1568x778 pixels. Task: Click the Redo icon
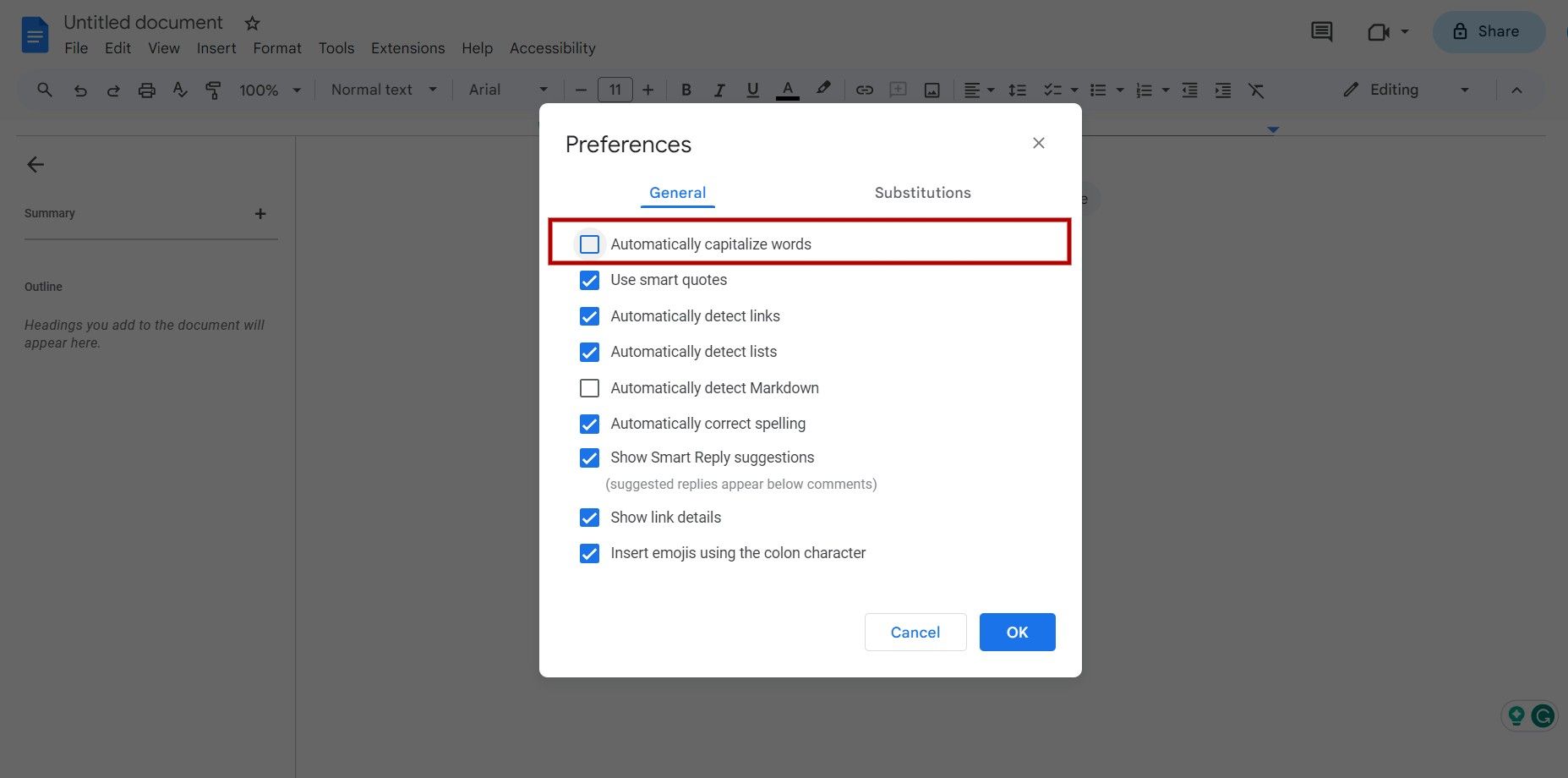click(113, 90)
